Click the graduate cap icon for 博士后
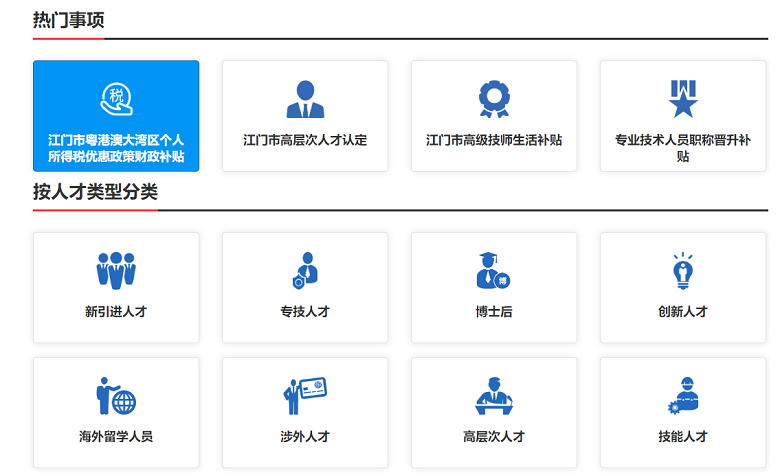 493,271
